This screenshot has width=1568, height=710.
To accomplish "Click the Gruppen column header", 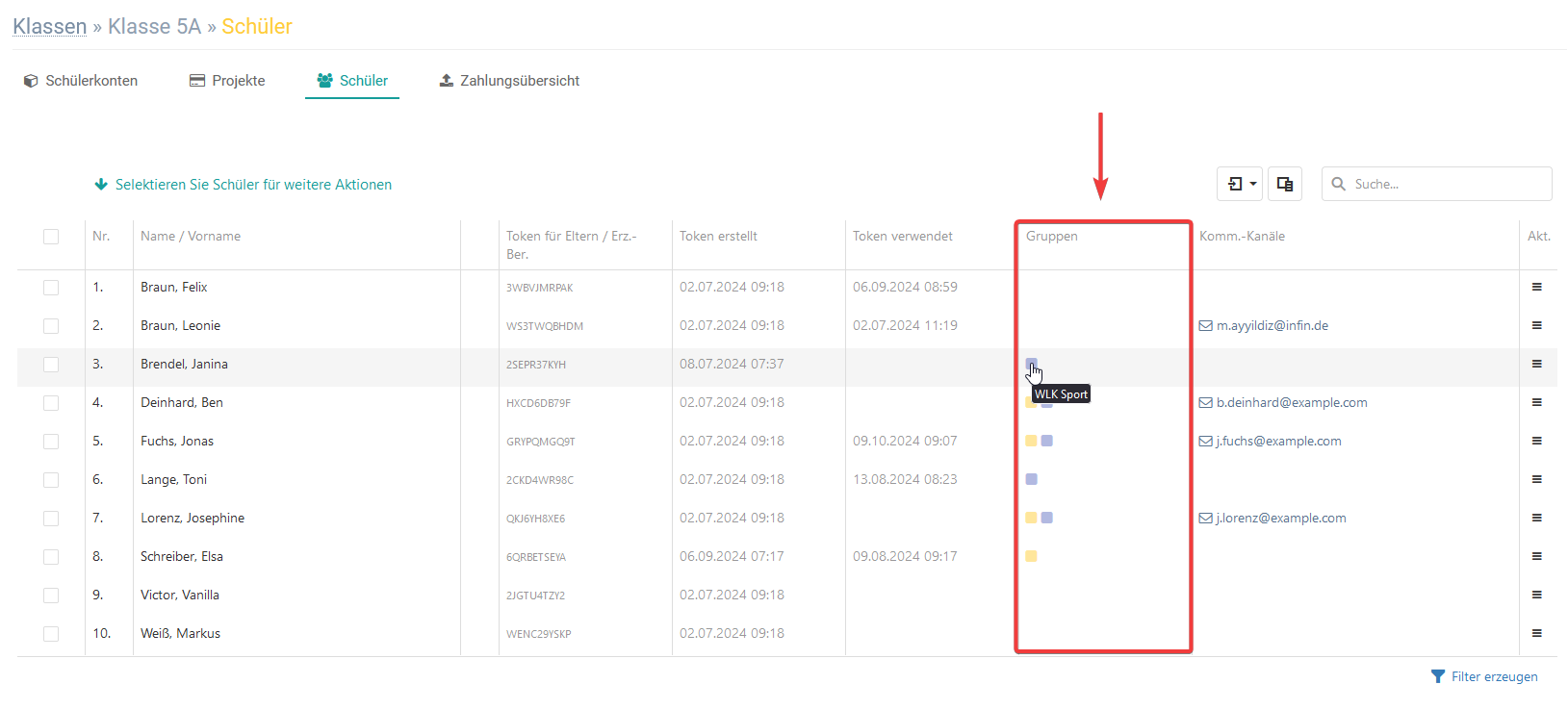I will [1052, 236].
